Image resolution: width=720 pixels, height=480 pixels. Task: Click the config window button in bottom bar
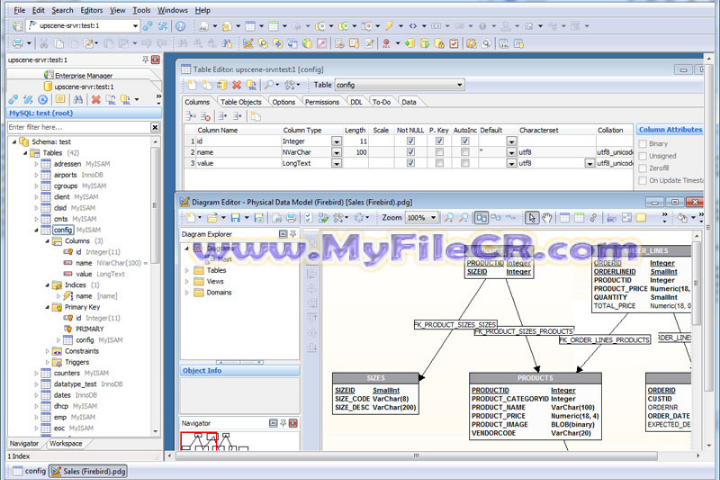point(29,471)
